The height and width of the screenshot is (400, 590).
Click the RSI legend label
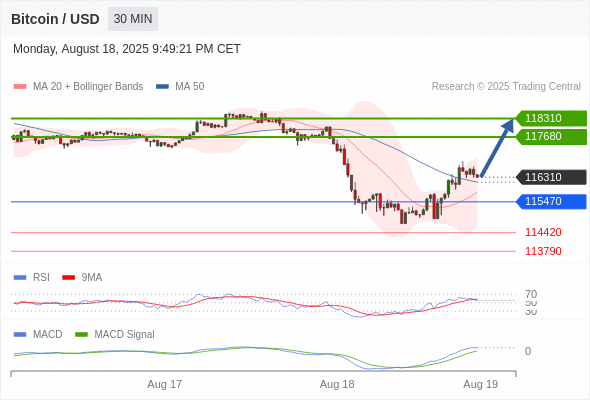pyautogui.click(x=41, y=278)
